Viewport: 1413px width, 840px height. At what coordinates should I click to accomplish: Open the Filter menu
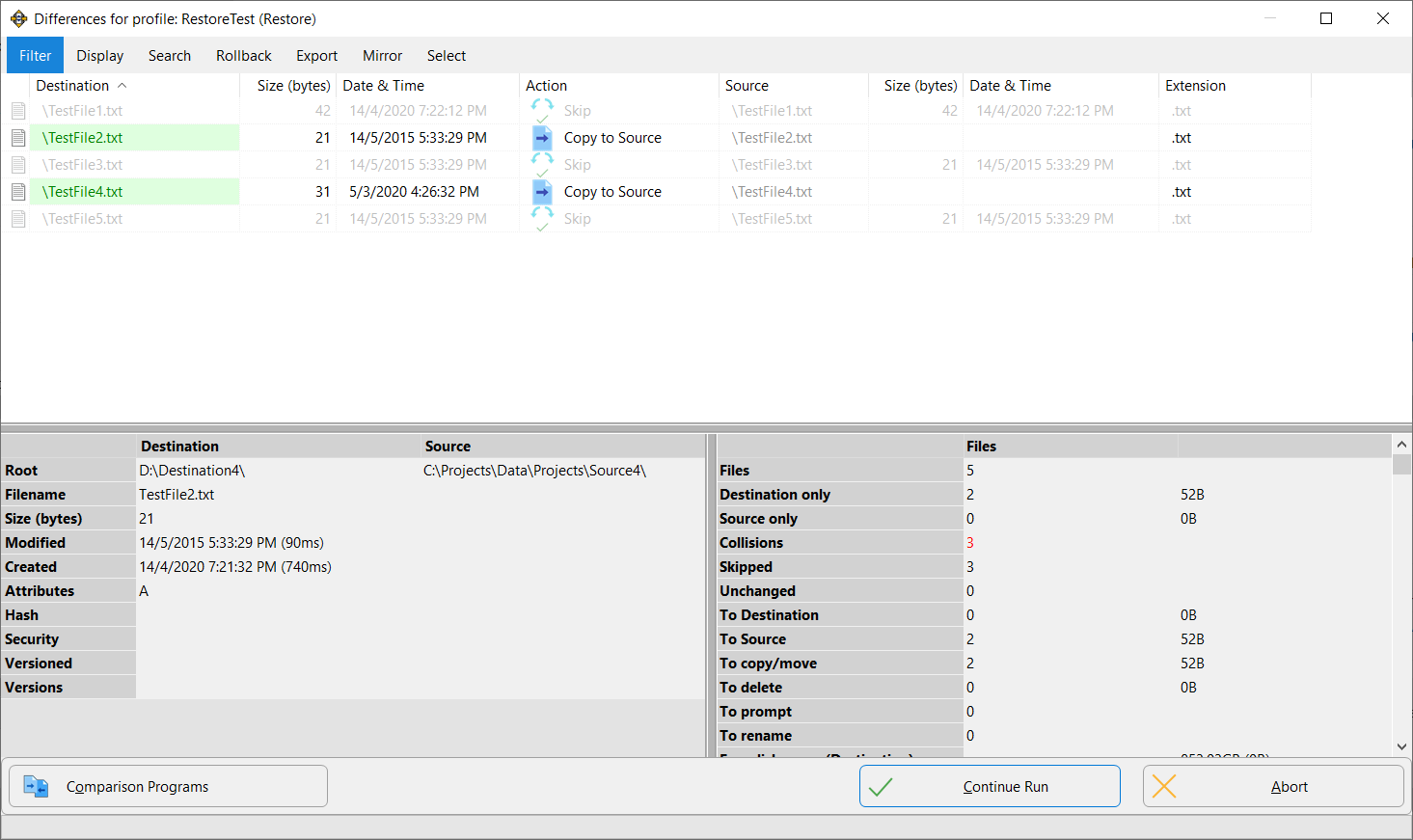pos(36,56)
